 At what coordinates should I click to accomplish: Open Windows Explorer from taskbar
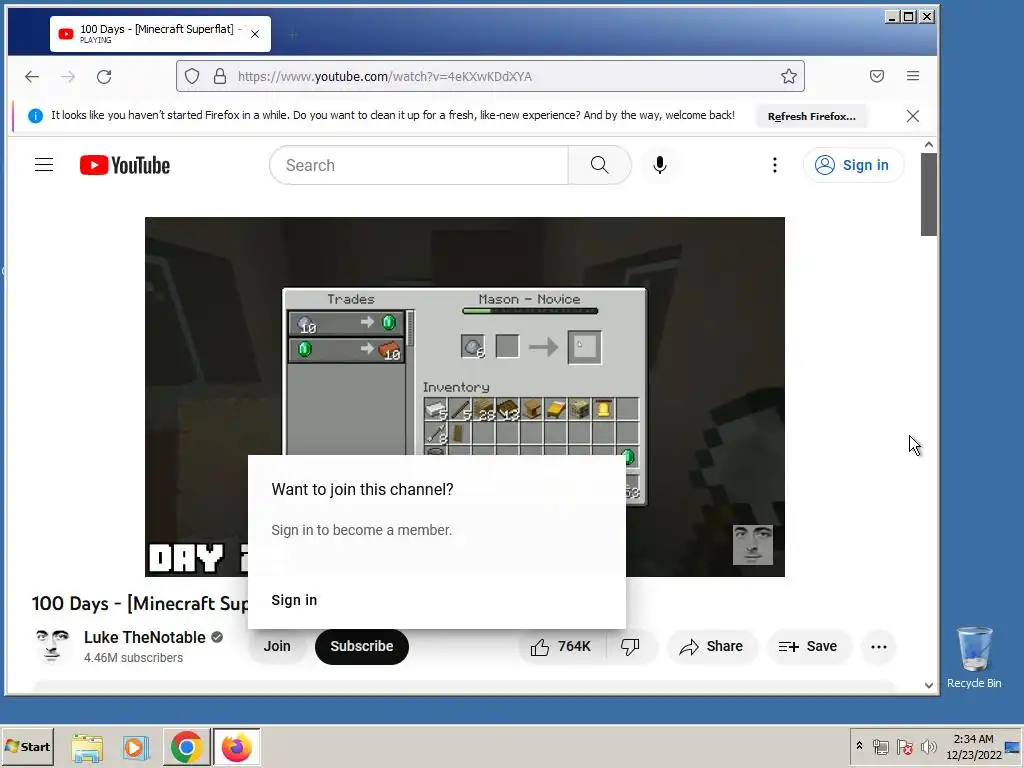87,748
